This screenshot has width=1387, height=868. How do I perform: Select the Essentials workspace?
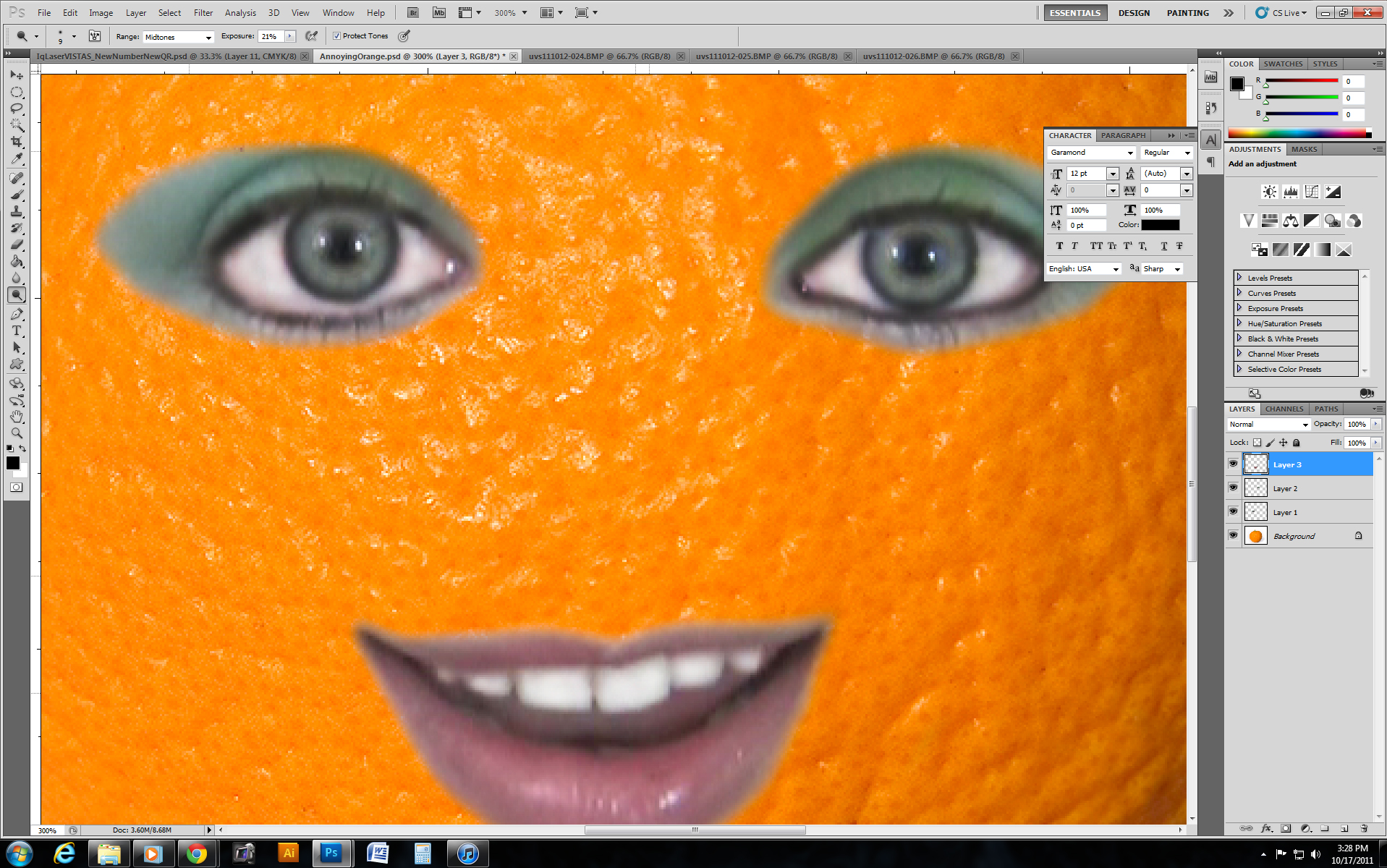[x=1074, y=12]
